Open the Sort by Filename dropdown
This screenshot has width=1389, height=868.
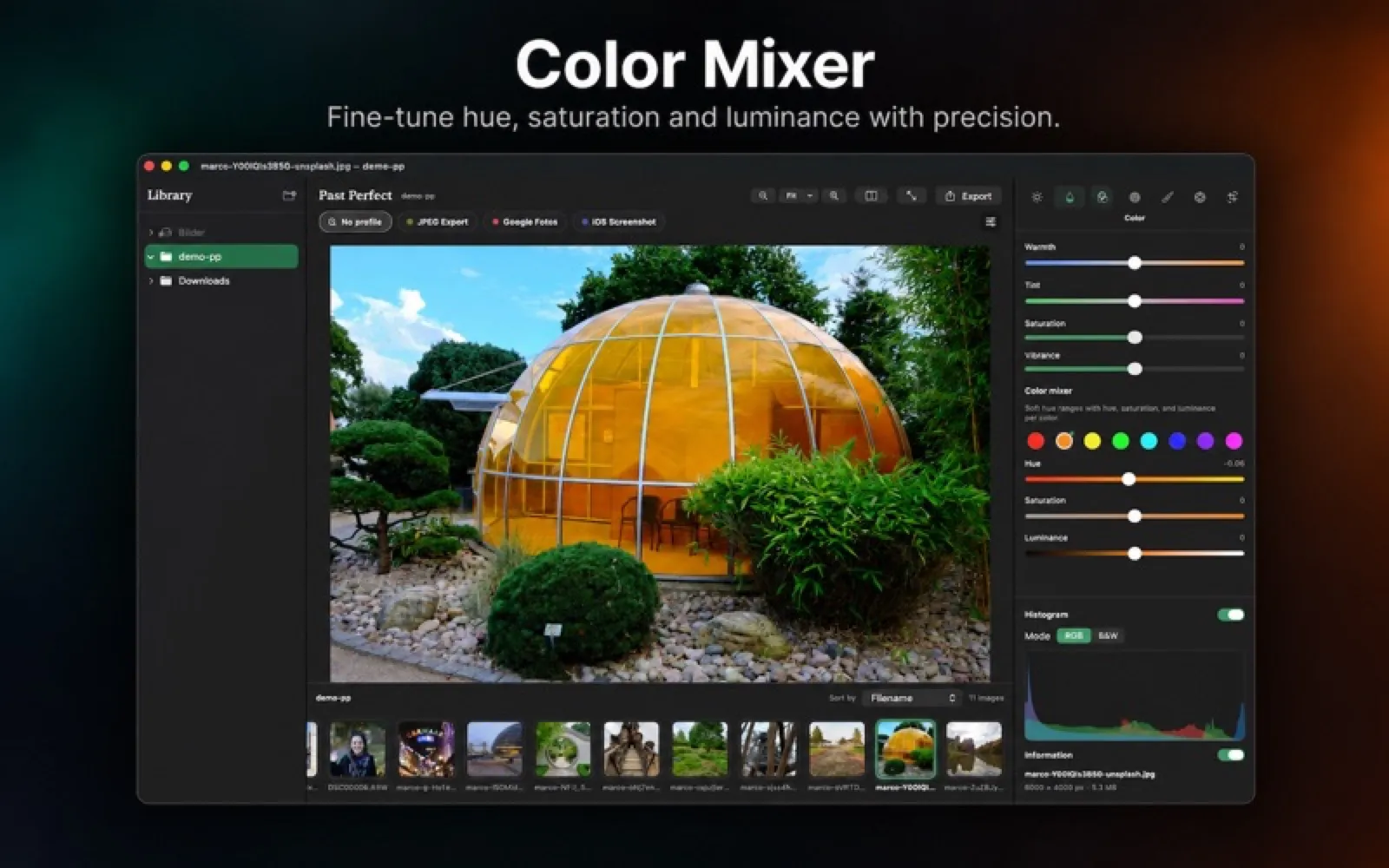tap(911, 698)
